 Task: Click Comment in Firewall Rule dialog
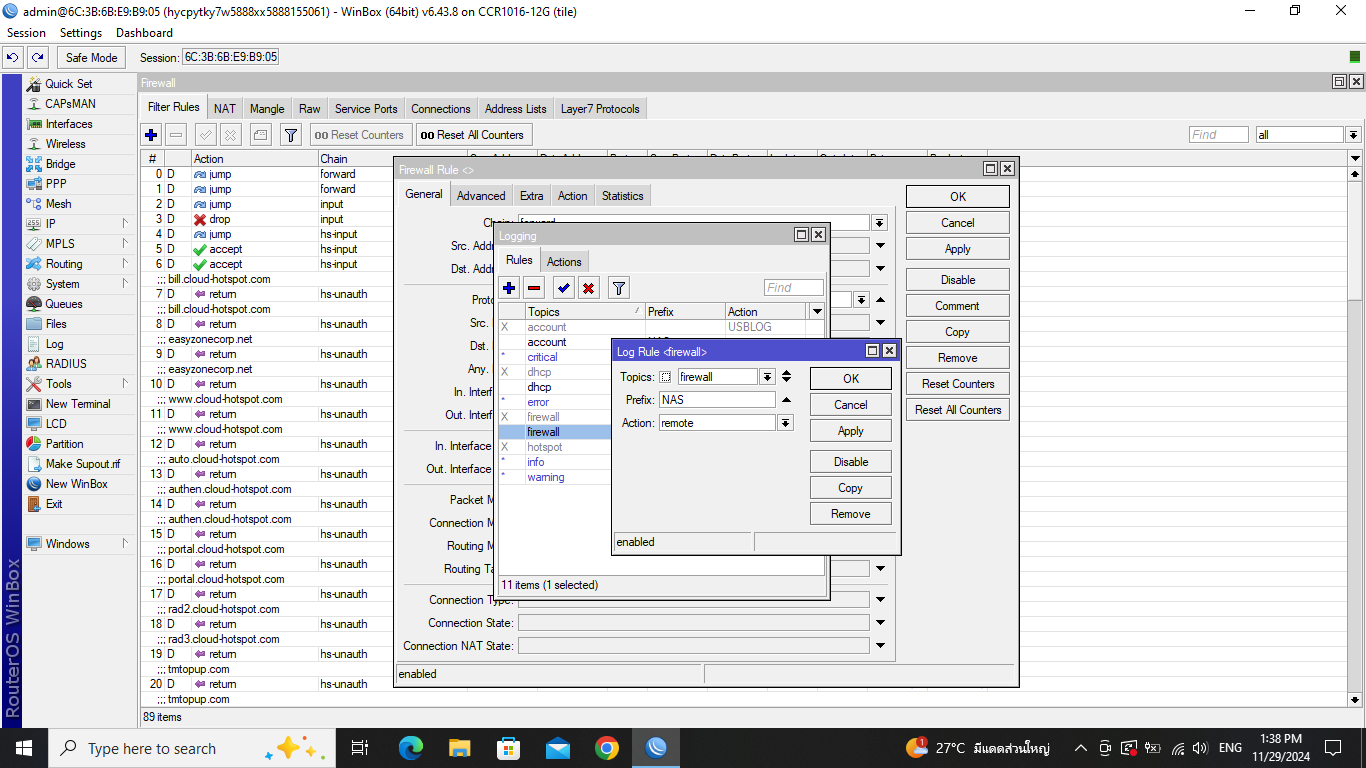pos(958,306)
